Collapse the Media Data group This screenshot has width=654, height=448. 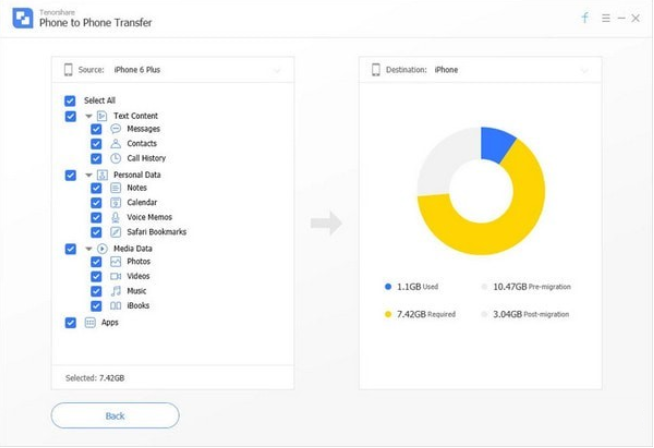pos(88,249)
